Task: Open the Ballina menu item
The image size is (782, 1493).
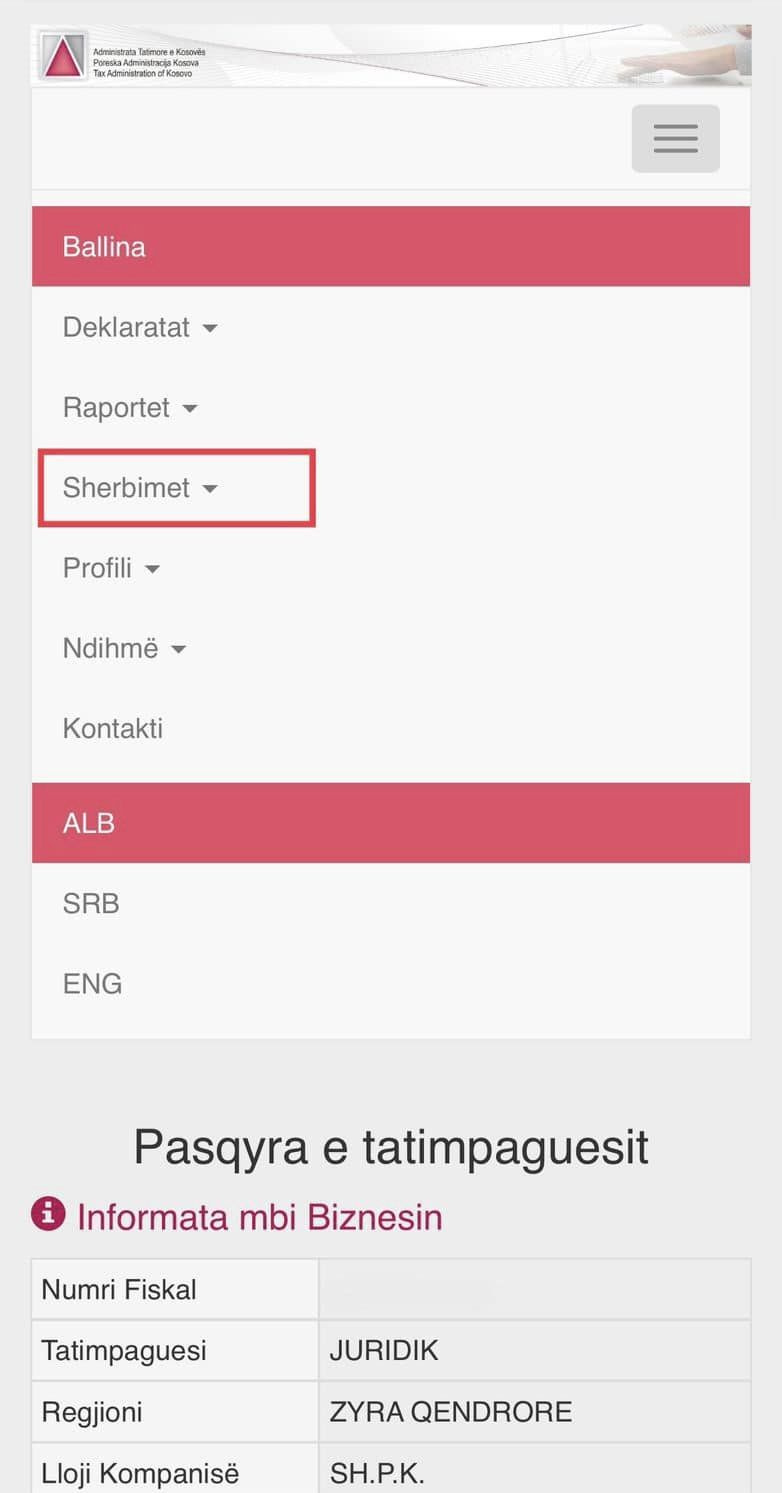Action: 104,247
